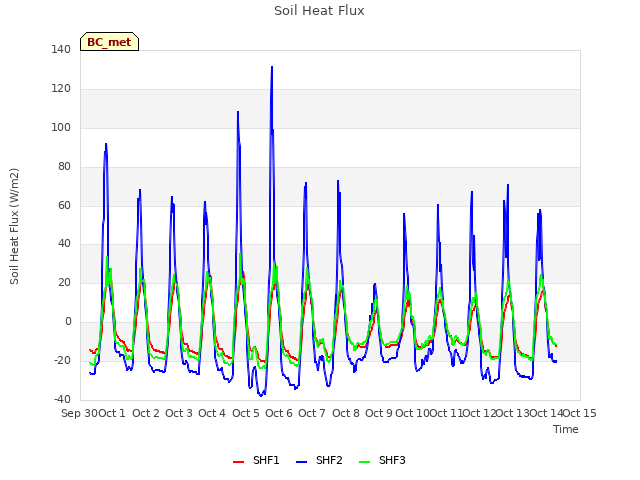The width and height of the screenshot is (640, 480).
Task: Click the 20 y-axis tick label
Action: tap(64, 282)
